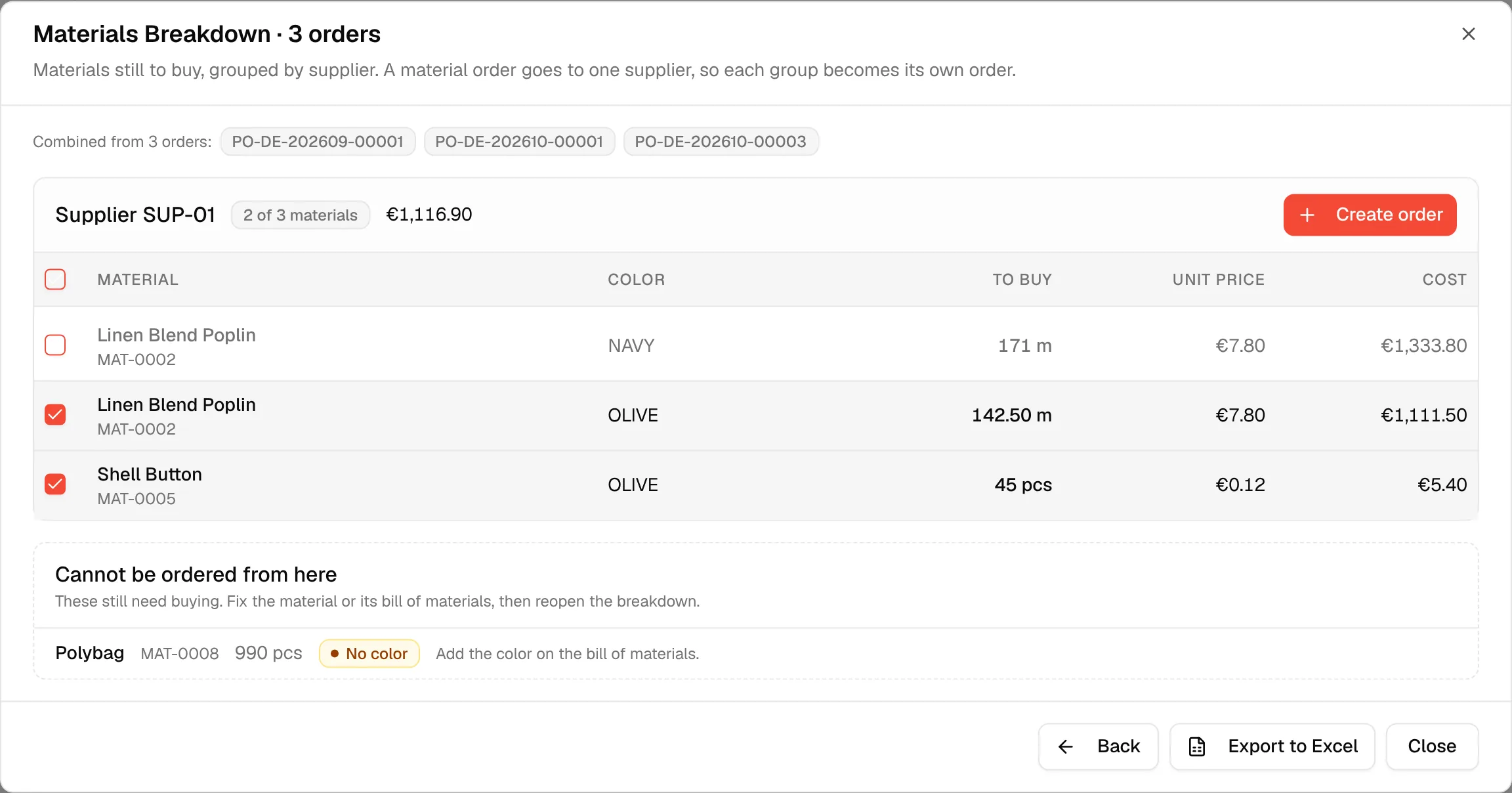
Task: Click the back arrow icon
Action: point(1066,746)
